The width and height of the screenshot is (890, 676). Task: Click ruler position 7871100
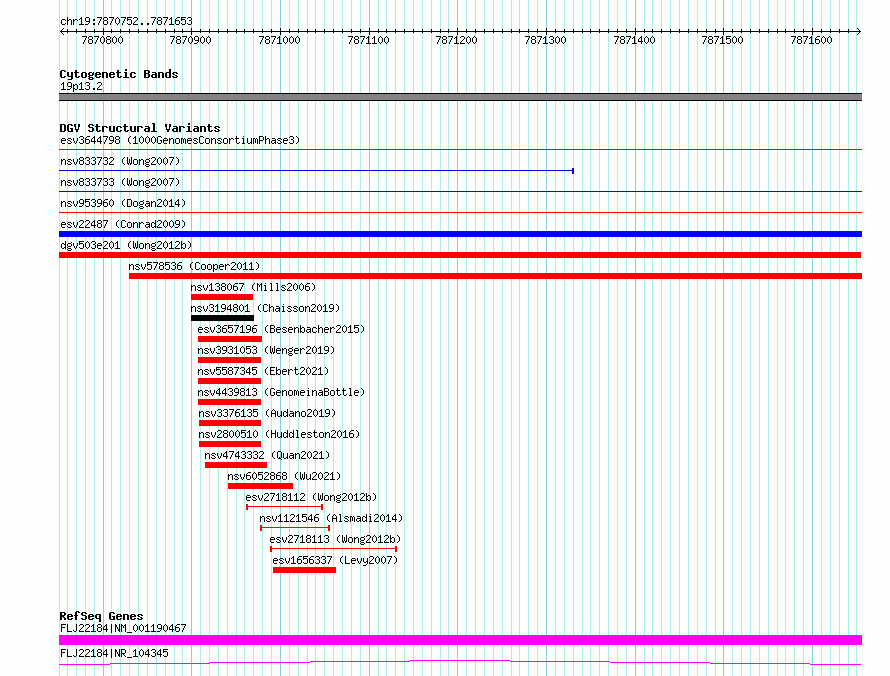pyautogui.click(x=368, y=40)
